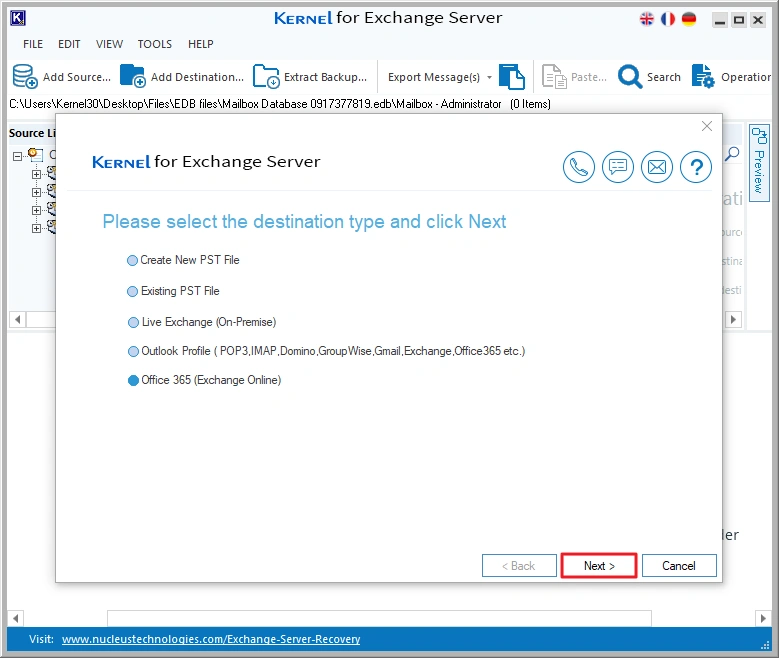Click the magnifier icon behind the dialog
Viewport: 779px width, 658px height.
[732, 154]
